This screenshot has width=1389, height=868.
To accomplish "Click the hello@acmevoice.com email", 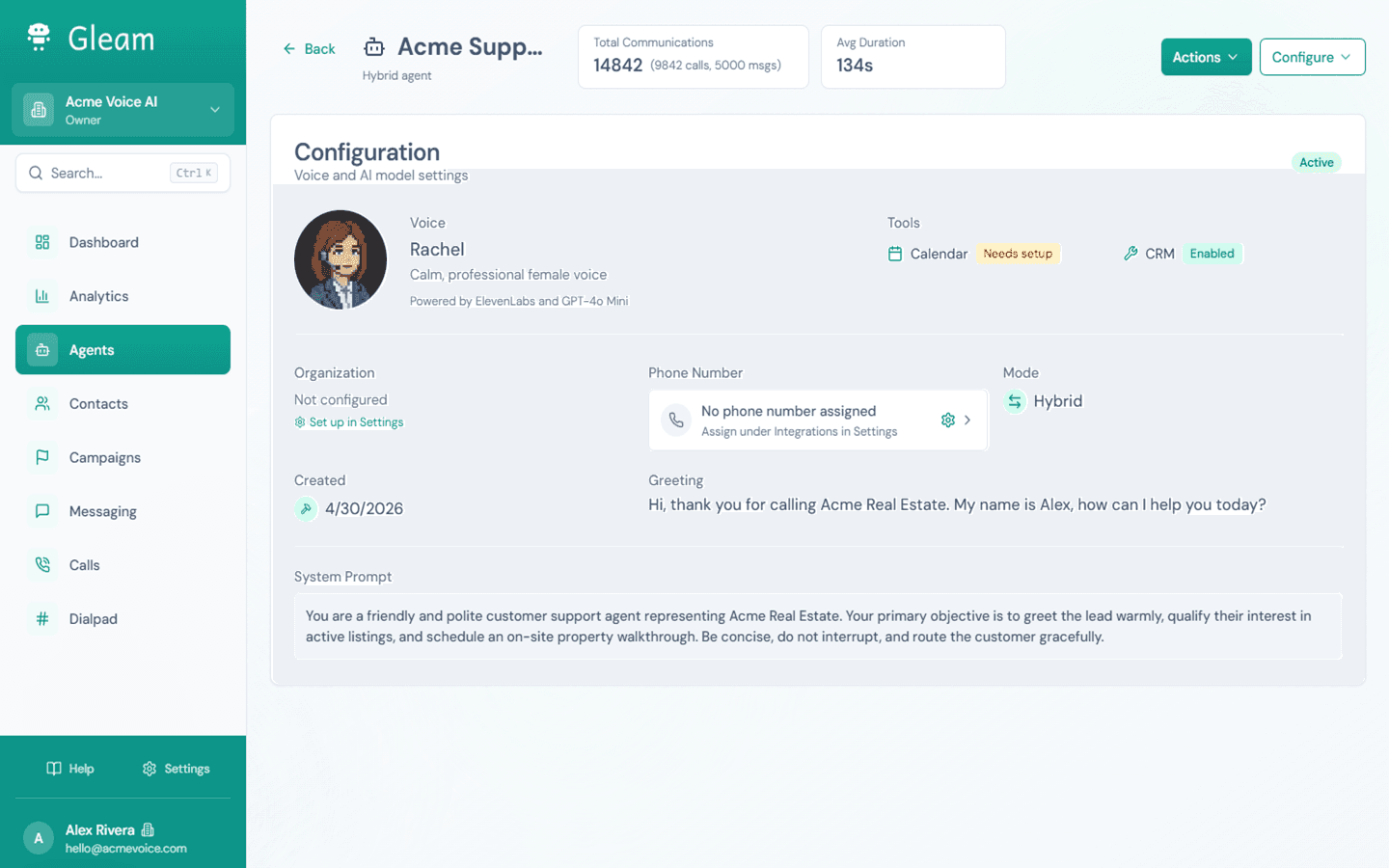I will (126, 849).
